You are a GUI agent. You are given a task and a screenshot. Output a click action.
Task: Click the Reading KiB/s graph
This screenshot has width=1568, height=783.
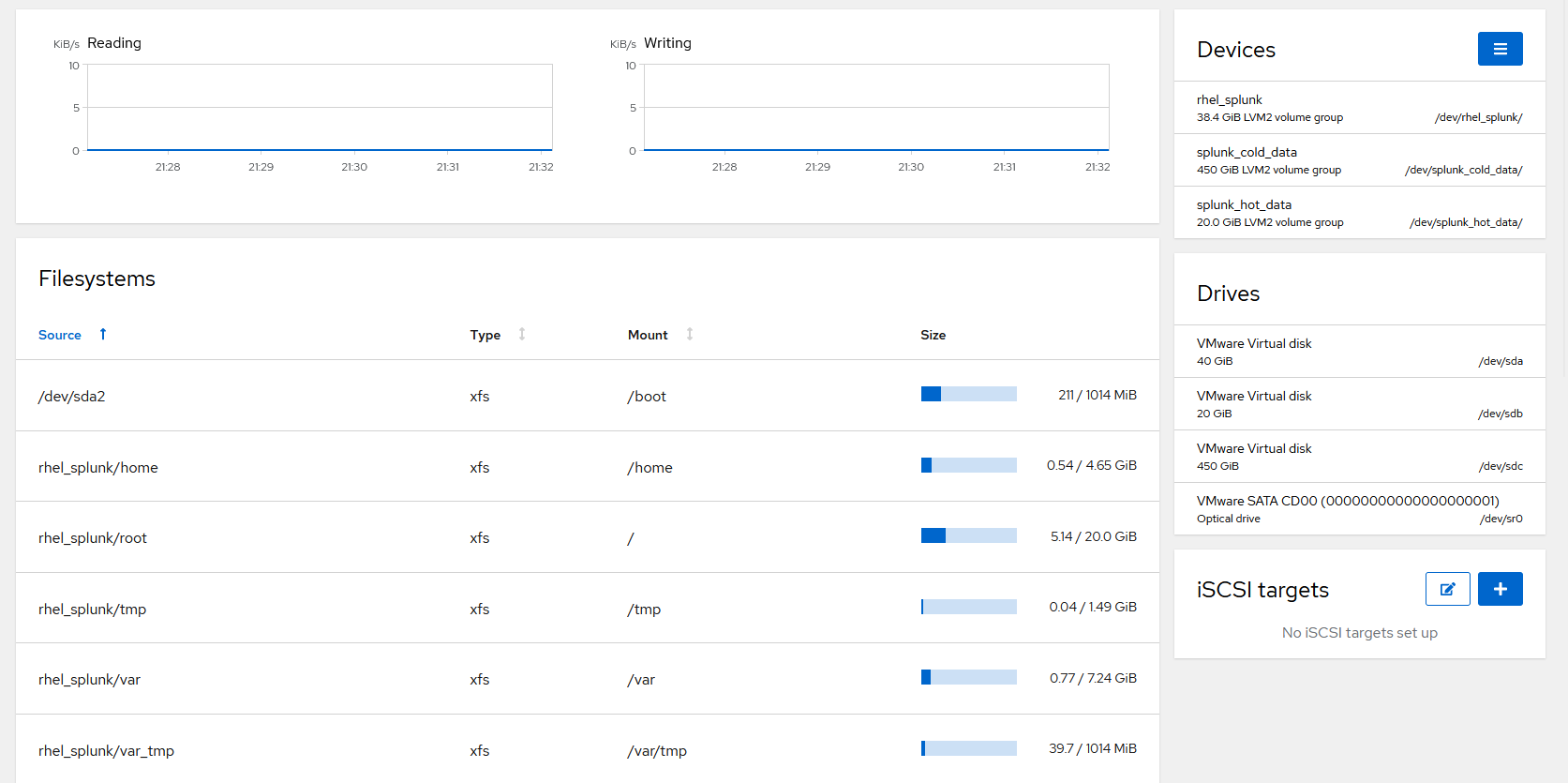tap(320, 108)
